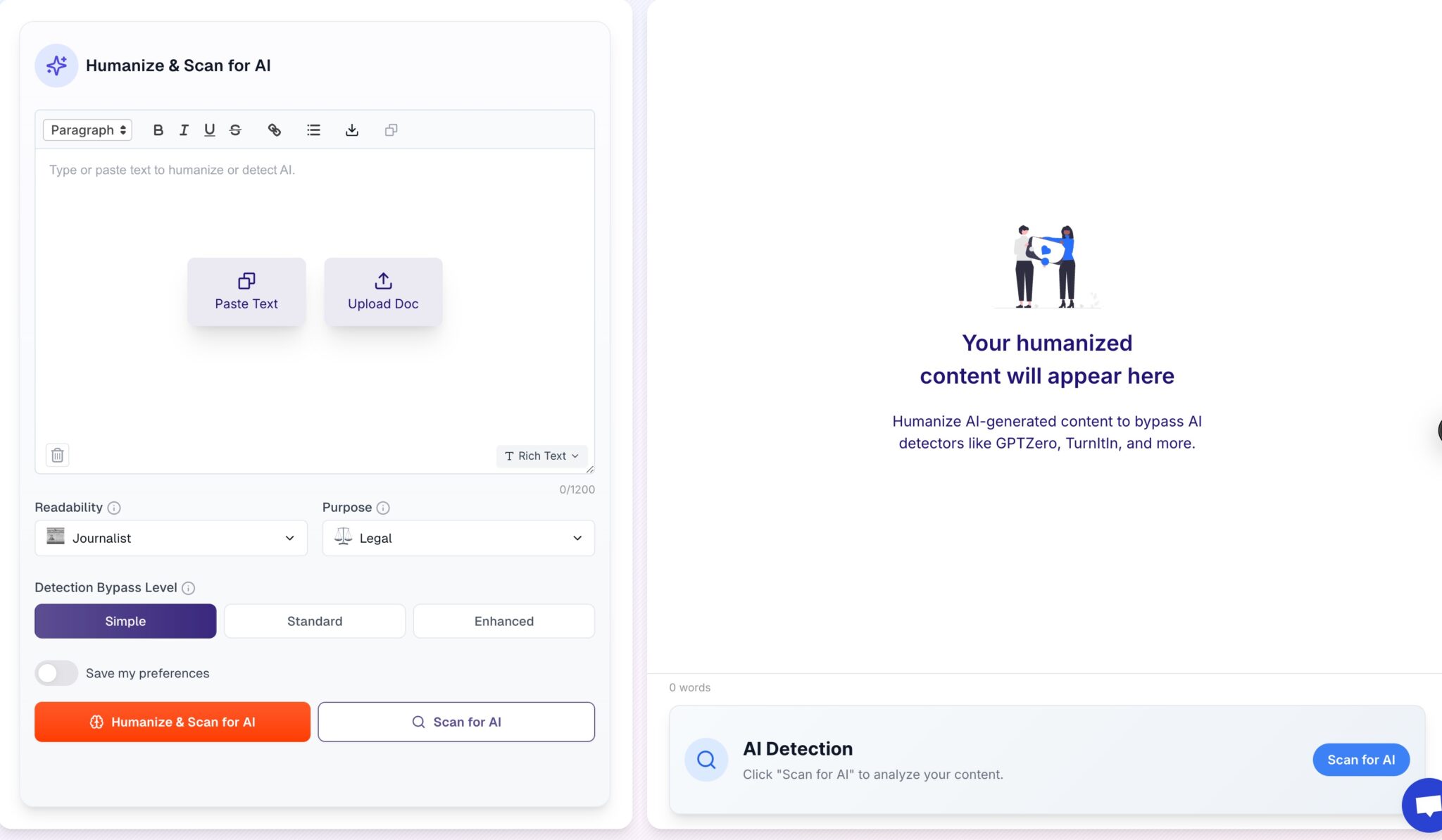
Task: Apply italic formatting
Action: click(184, 130)
